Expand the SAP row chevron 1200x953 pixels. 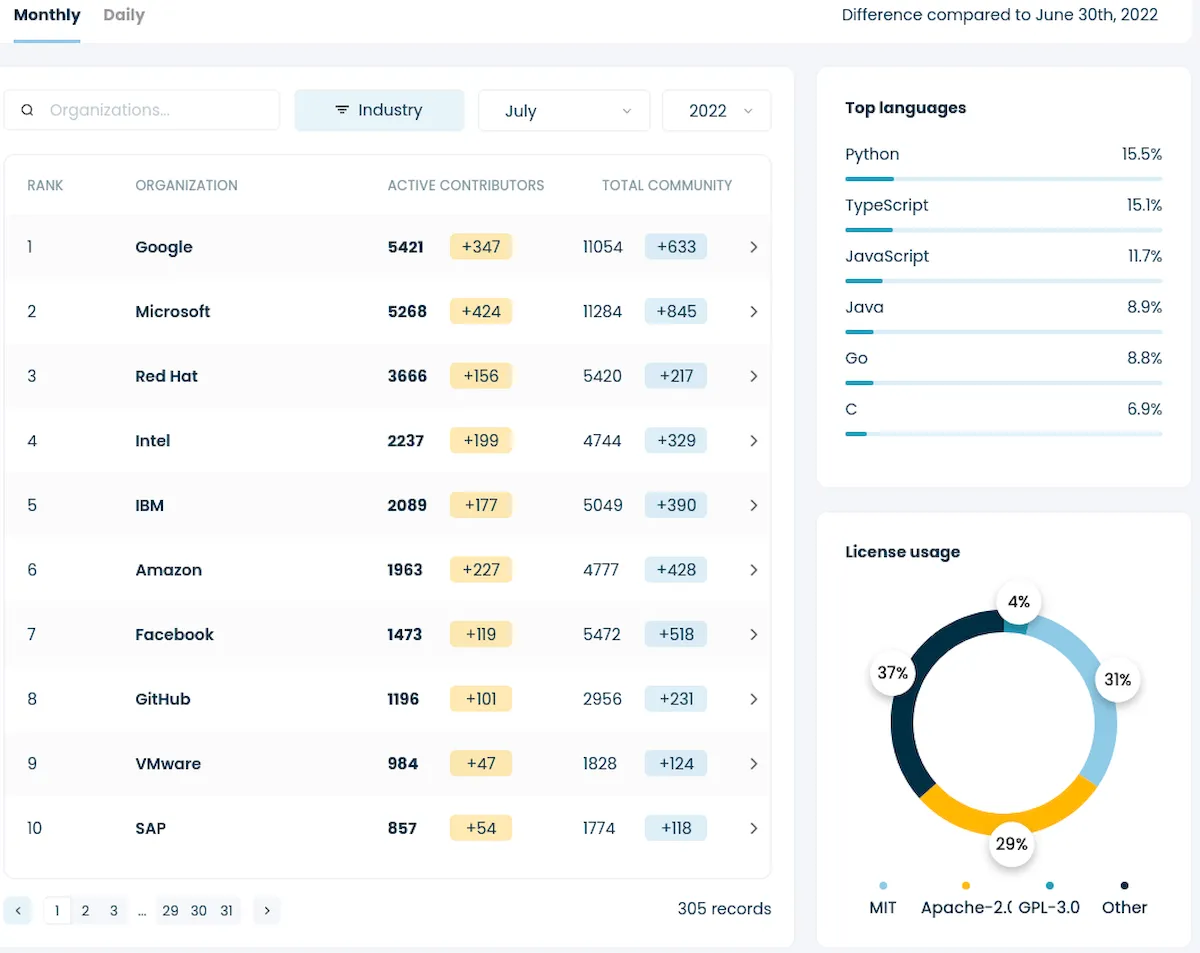coord(753,828)
